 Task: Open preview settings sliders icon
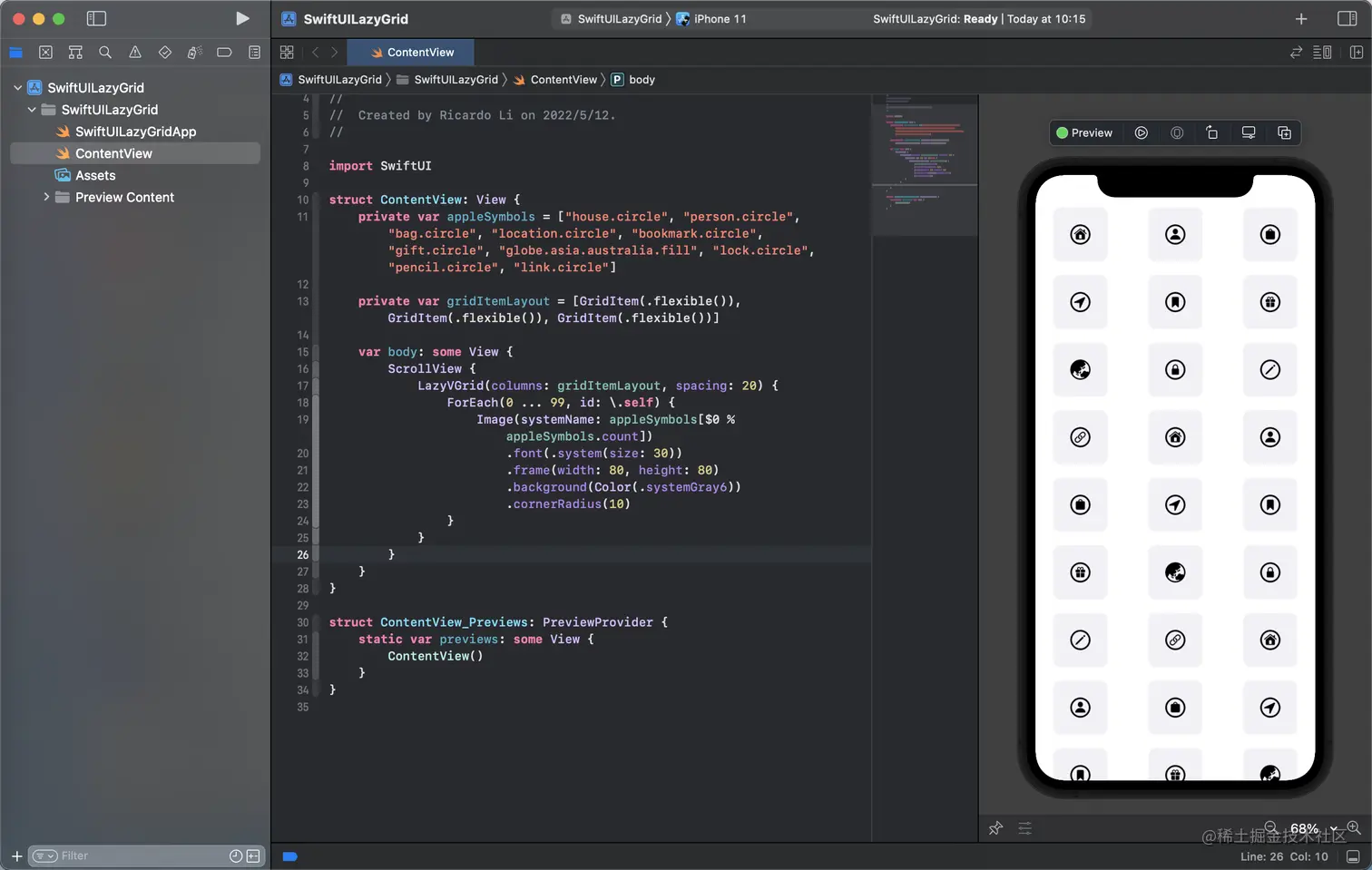1024,828
